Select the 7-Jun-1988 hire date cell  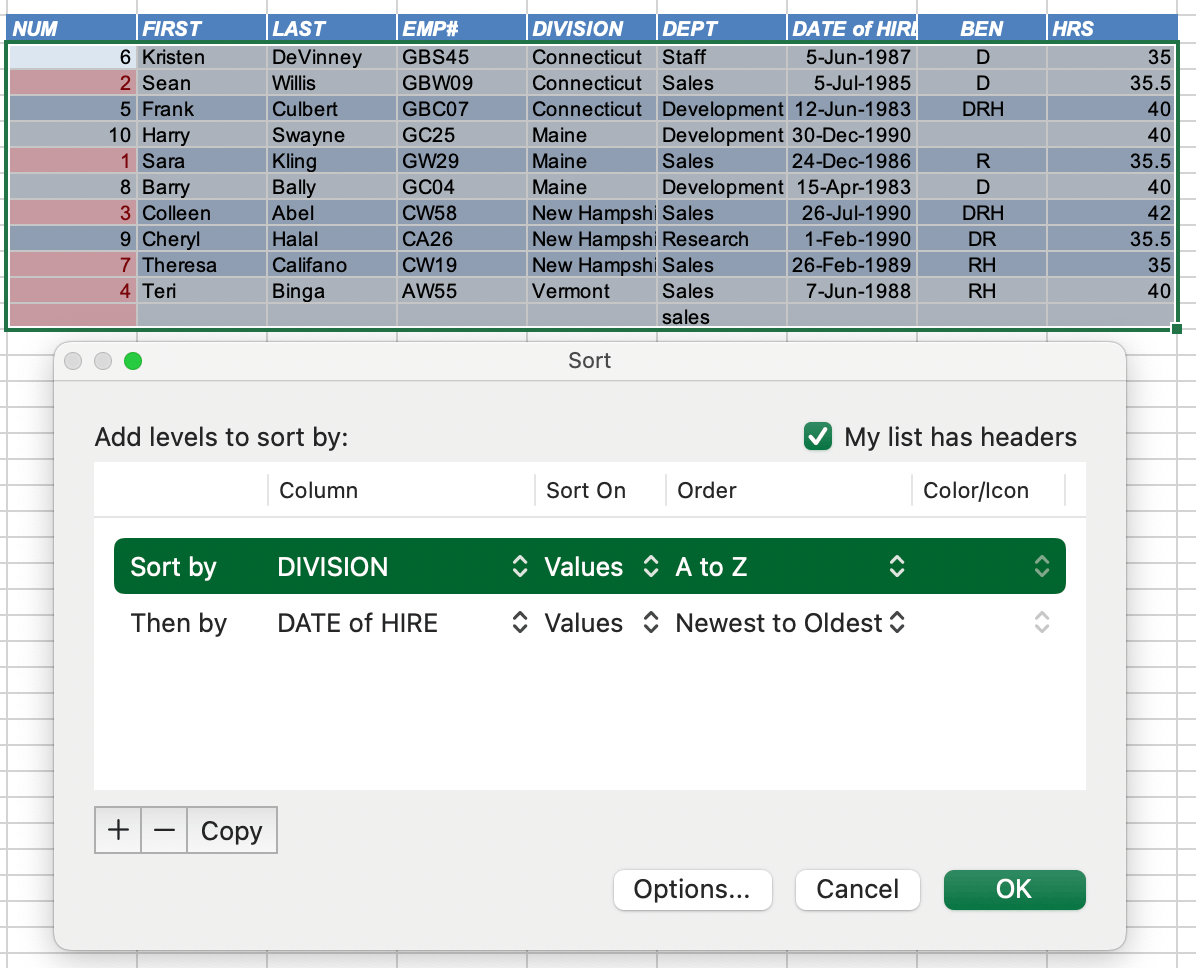coord(852,291)
